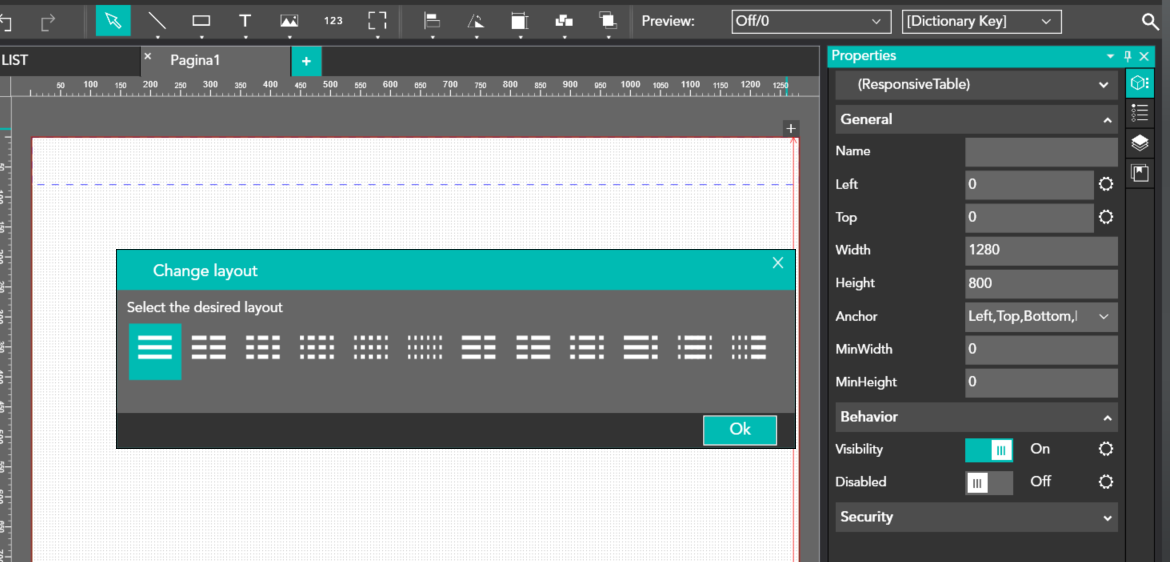Select the Text tool
The width and height of the screenshot is (1170, 562).
tap(245, 21)
